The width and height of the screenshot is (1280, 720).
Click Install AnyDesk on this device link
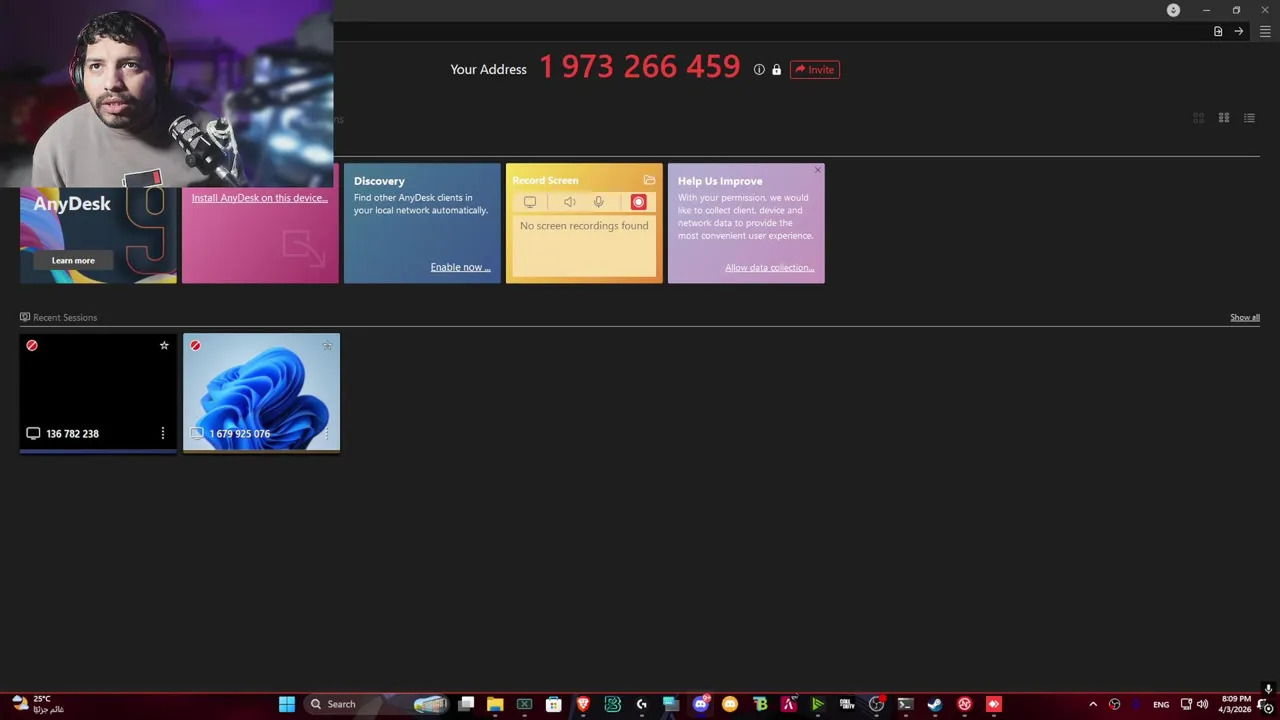[259, 198]
